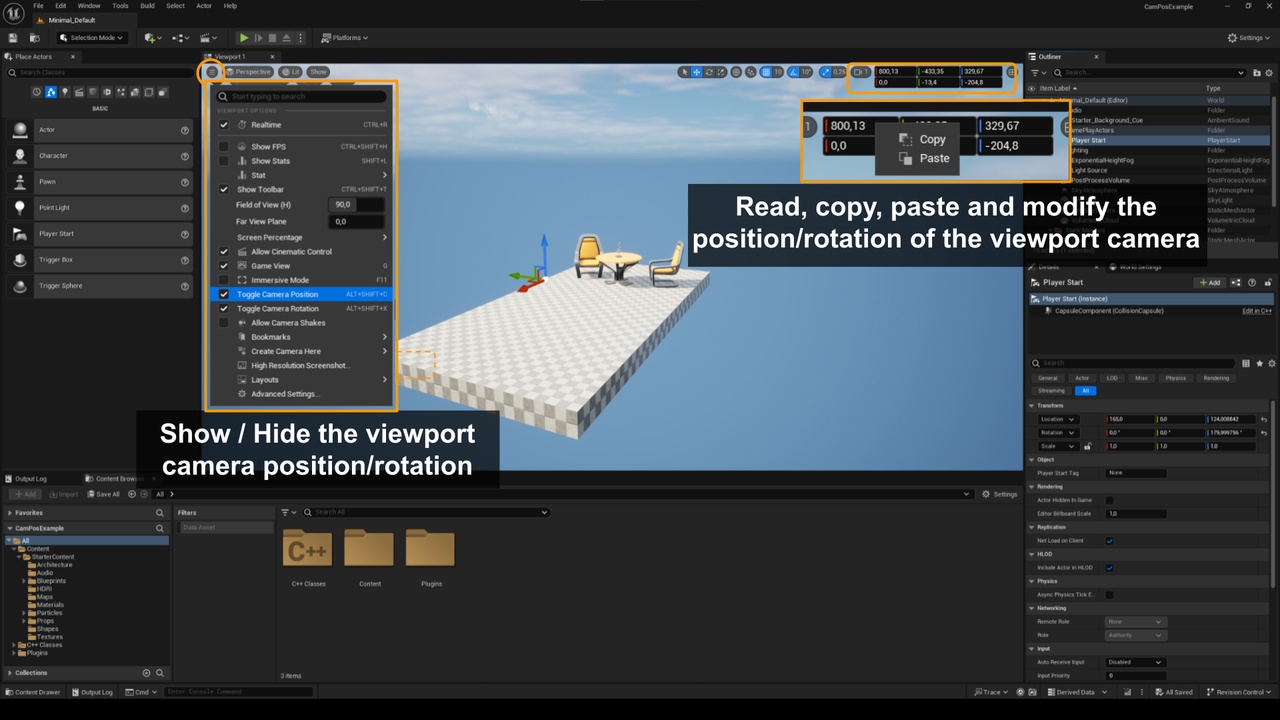Click the Search Classes field in Place Actors
1280x720 pixels.
99,73
